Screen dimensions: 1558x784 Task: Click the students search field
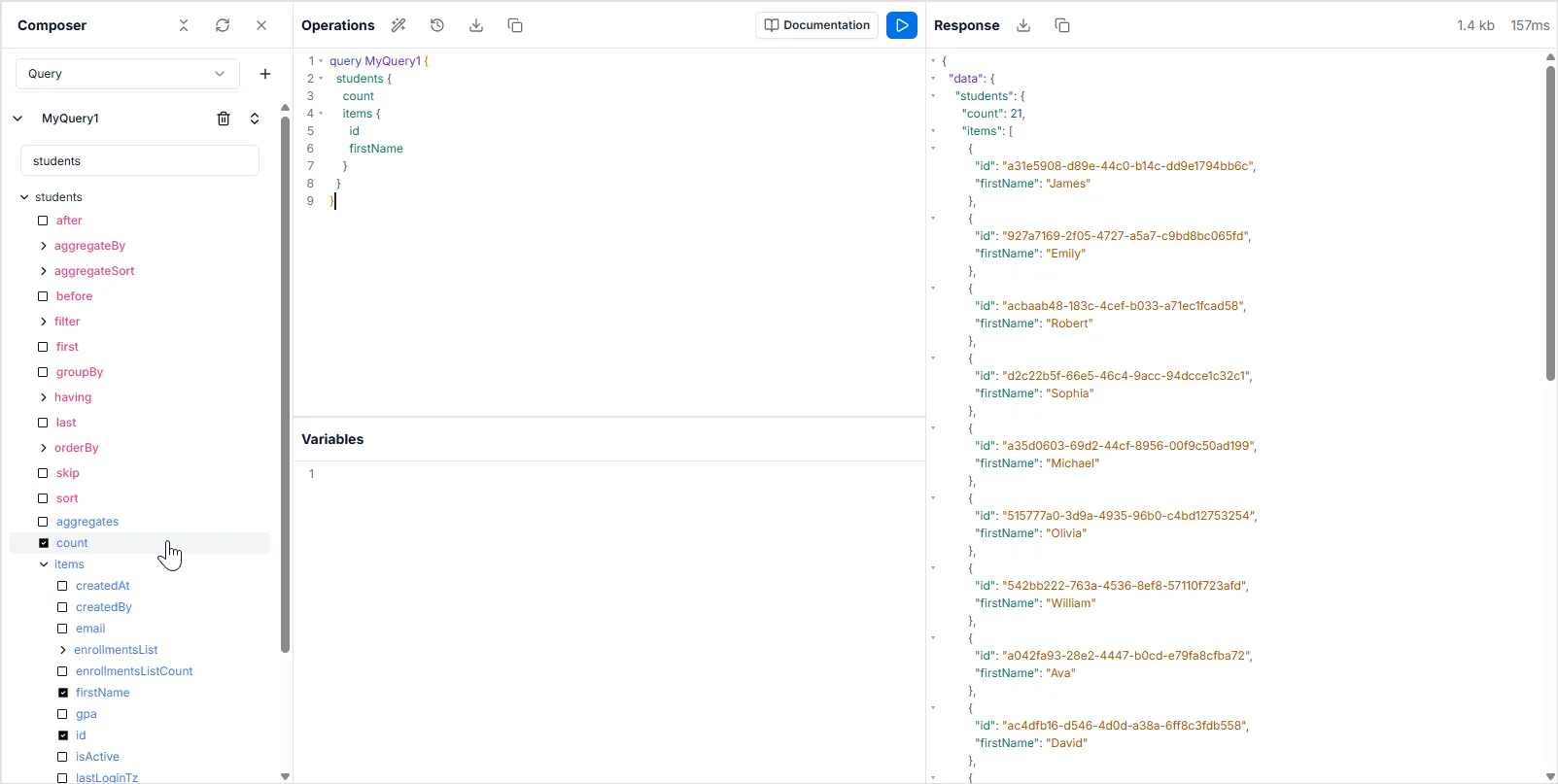[140, 161]
